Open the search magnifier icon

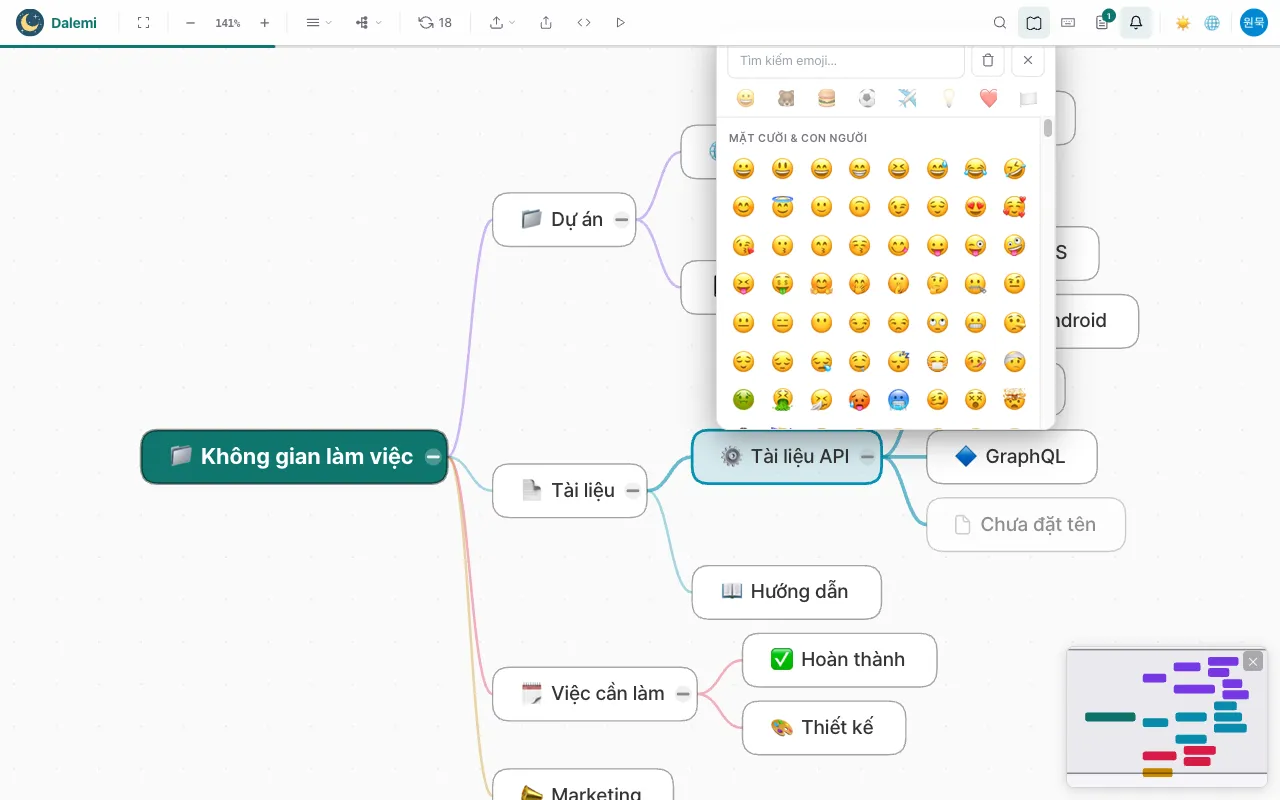click(x=1000, y=22)
